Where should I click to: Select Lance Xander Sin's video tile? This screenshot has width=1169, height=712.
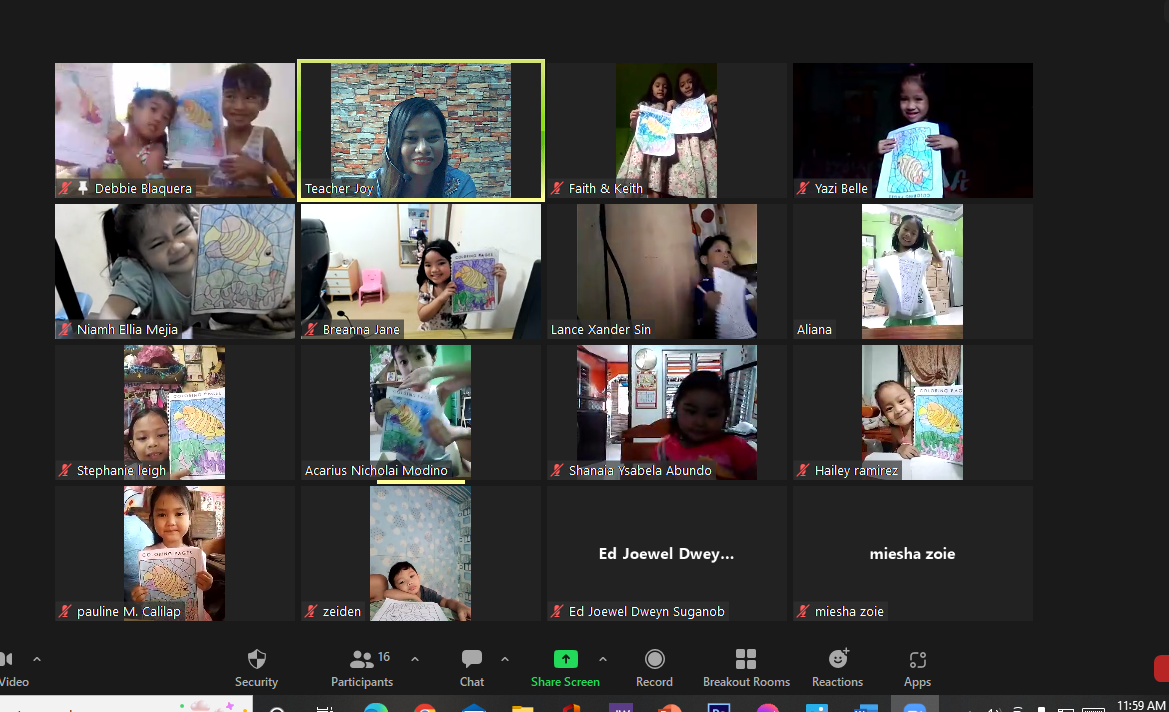[x=667, y=271]
